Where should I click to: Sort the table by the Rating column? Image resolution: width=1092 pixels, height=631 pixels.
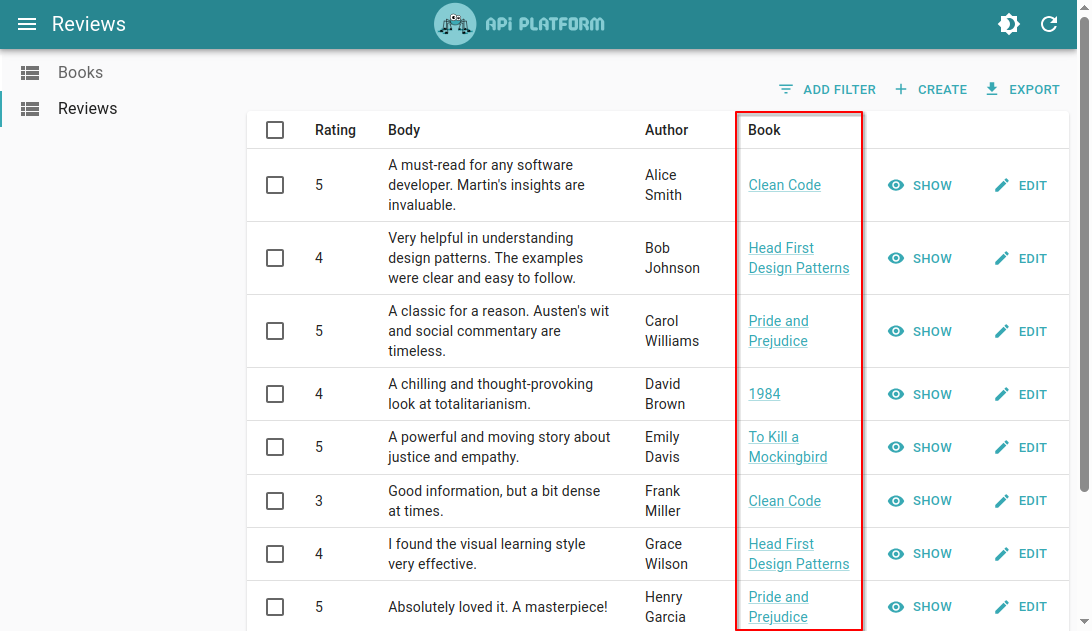click(x=335, y=130)
